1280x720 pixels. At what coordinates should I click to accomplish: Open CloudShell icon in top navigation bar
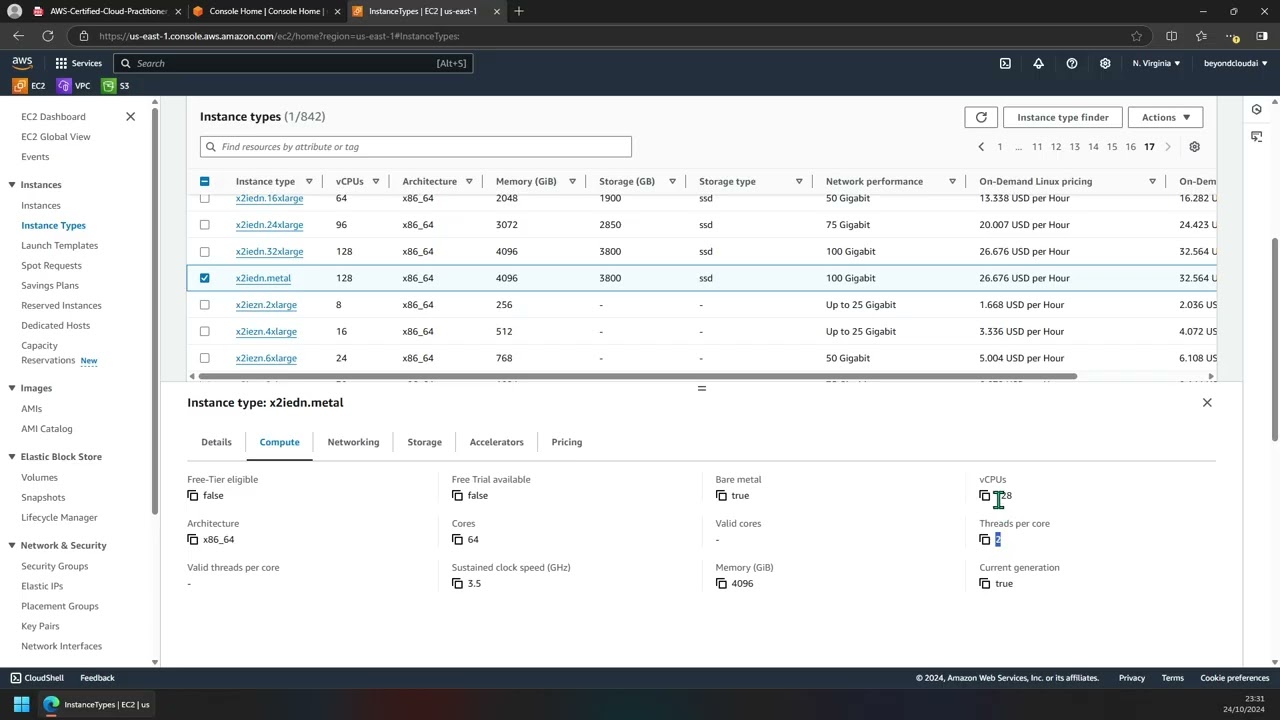point(1005,63)
